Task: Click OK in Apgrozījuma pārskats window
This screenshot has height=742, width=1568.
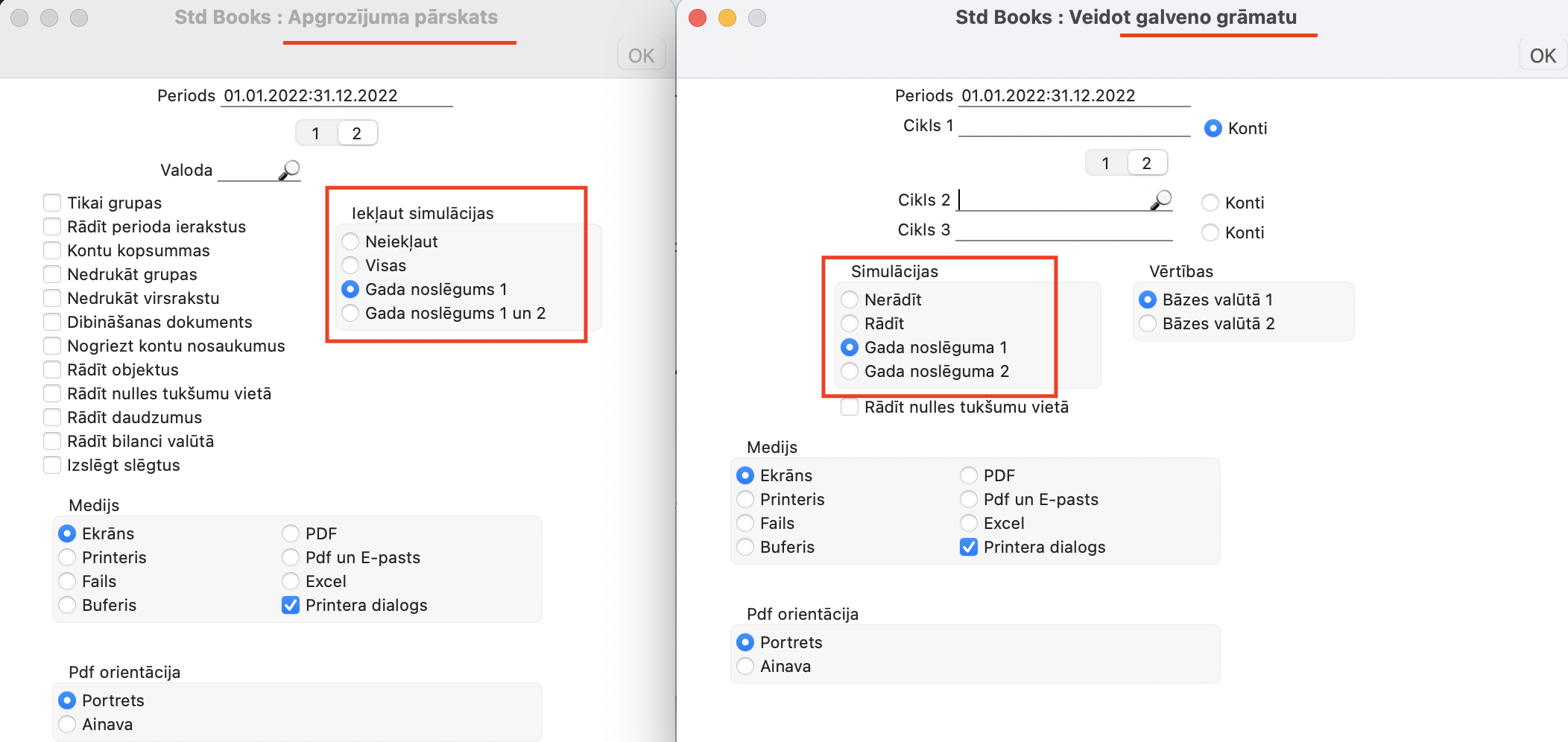Action: pos(641,56)
